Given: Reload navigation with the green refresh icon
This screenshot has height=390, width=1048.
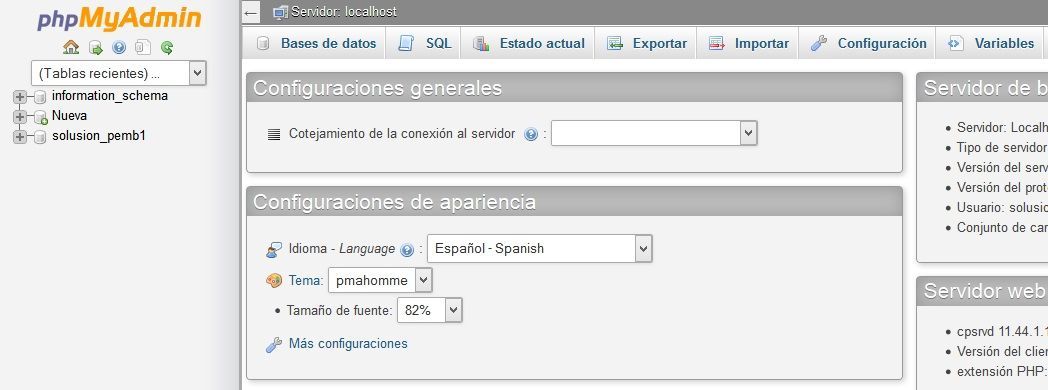Looking at the screenshot, I should [x=167, y=47].
